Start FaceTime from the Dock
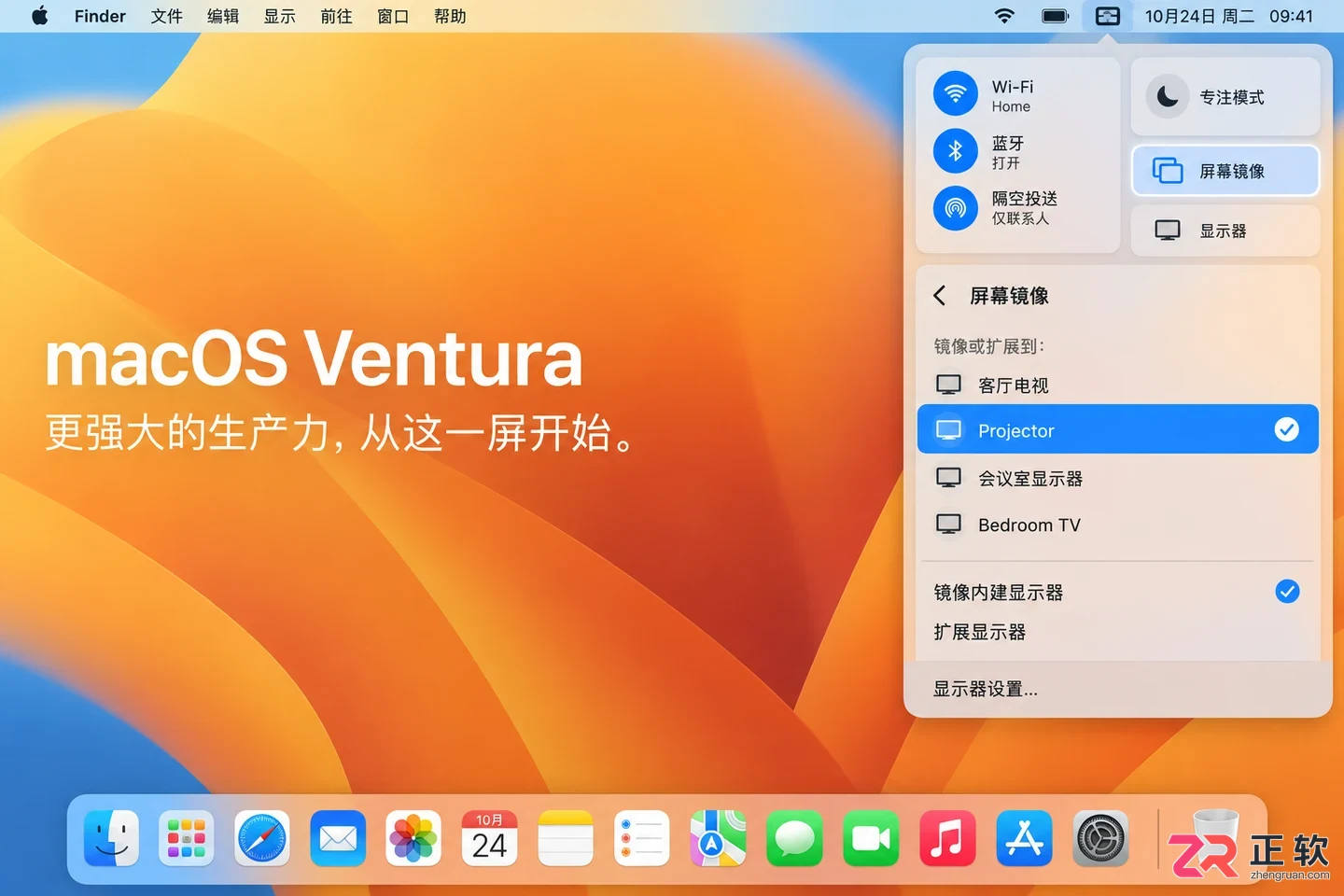 [x=871, y=838]
